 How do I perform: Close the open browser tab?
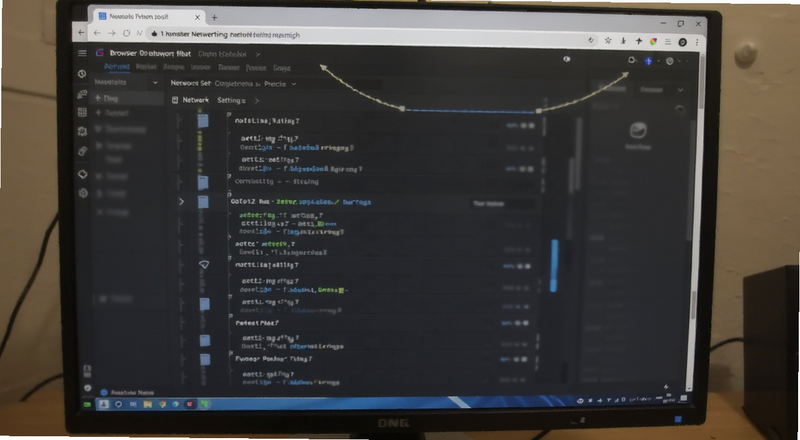tap(197, 17)
